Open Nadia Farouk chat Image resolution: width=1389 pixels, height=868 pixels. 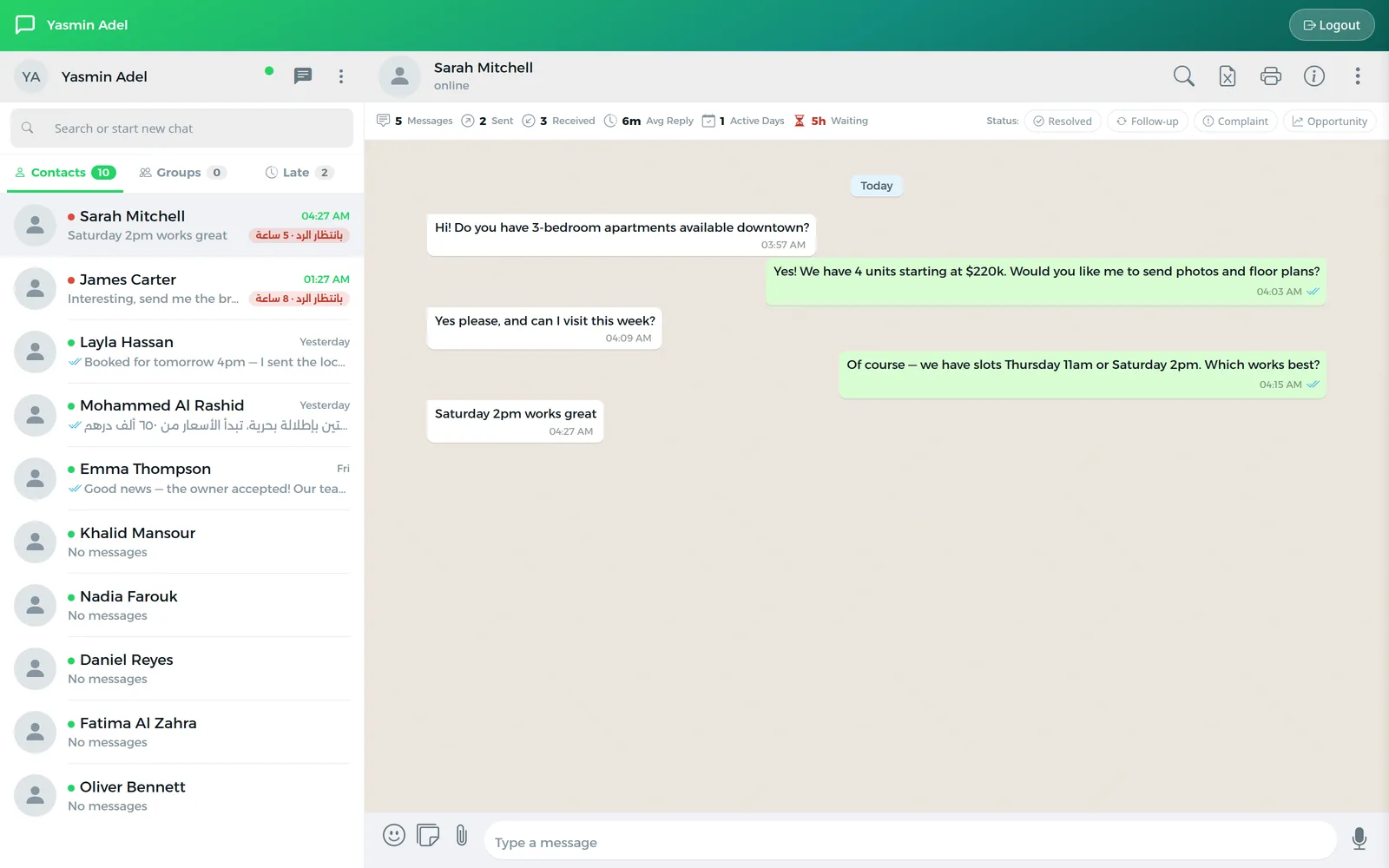(x=181, y=605)
